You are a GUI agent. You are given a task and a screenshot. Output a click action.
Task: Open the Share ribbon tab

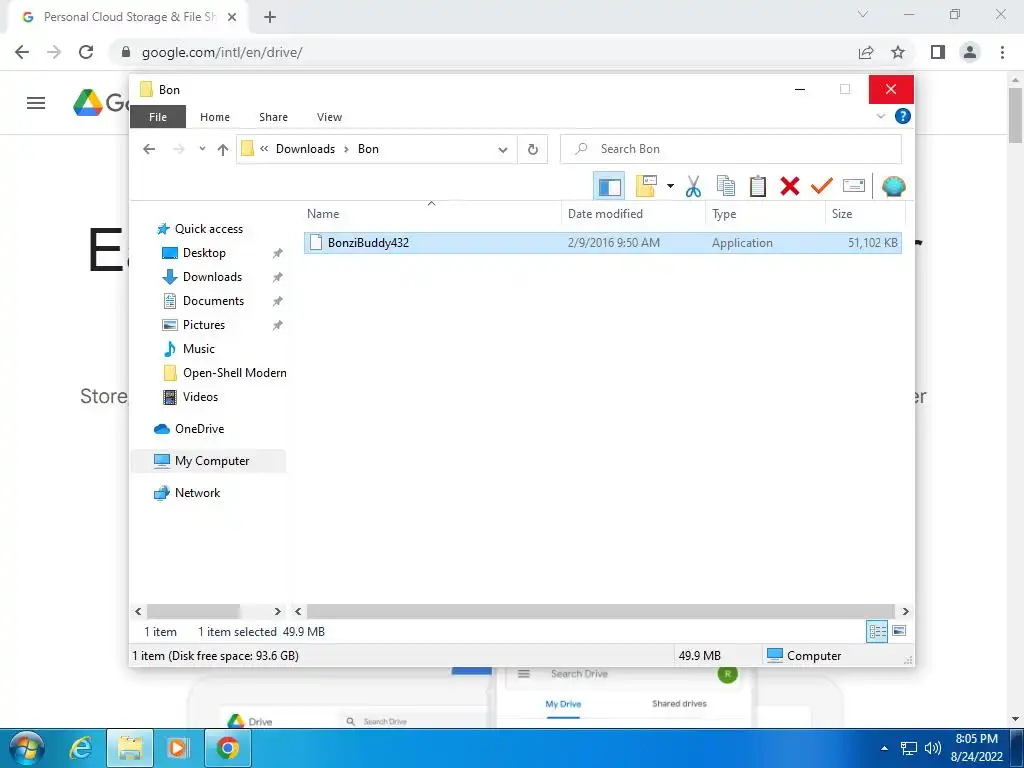pos(273,117)
